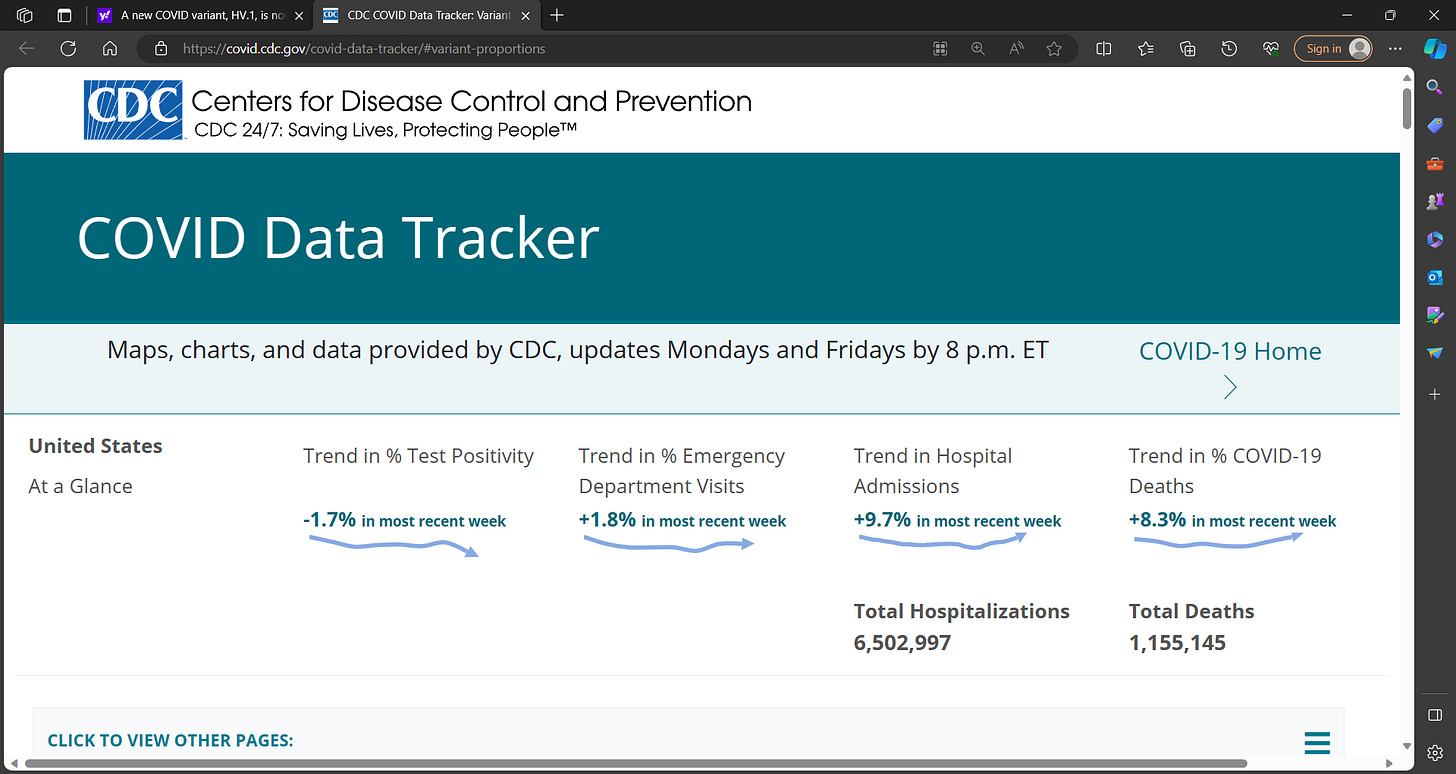Open sidebar Shopping tag icon
The height and width of the screenshot is (774, 1456).
(x=1434, y=127)
